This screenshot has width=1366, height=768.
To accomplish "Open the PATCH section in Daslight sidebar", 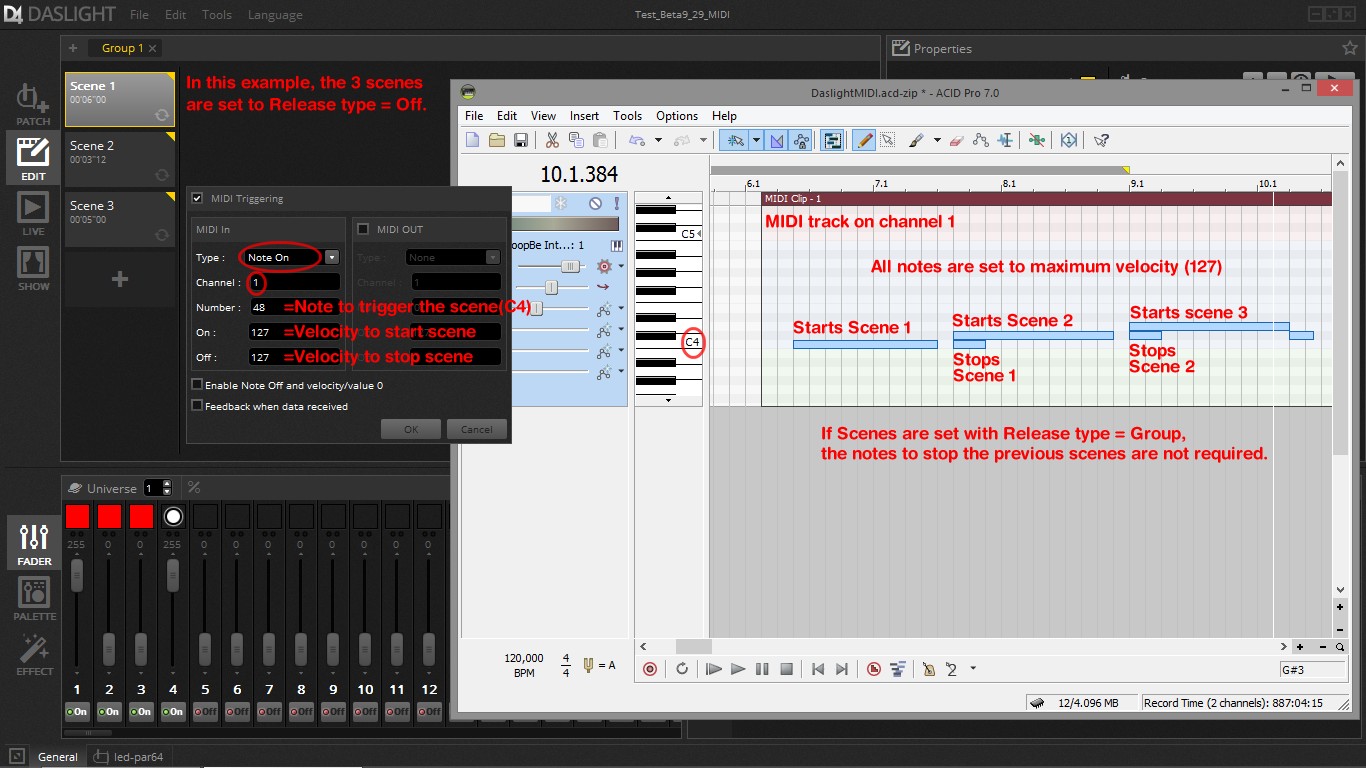I will [33, 104].
